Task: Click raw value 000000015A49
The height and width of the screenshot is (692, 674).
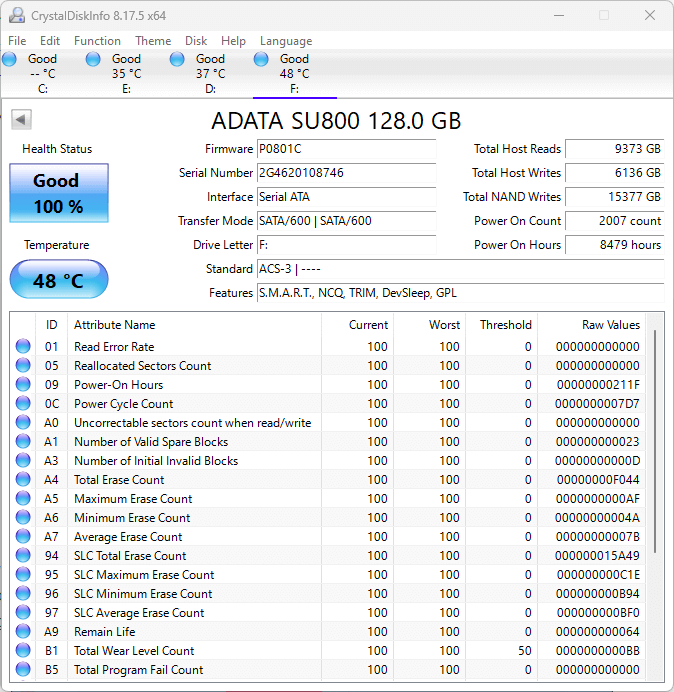Action: click(x=597, y=556)
